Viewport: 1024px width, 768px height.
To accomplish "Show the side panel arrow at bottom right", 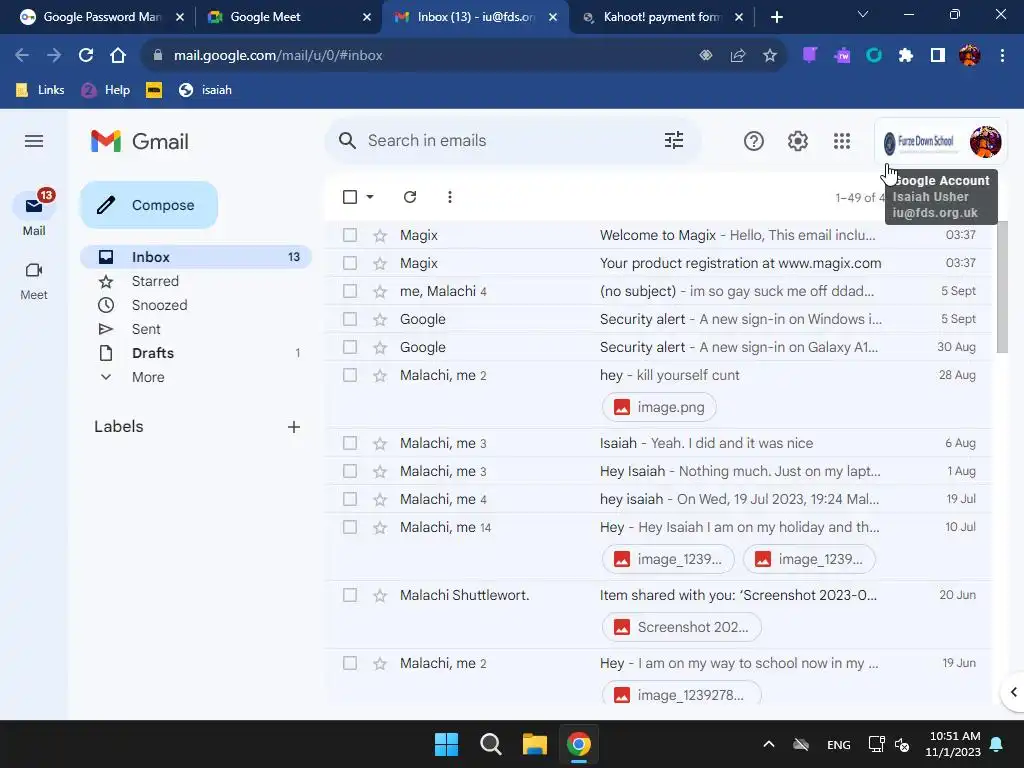I will coord(1014,692).
